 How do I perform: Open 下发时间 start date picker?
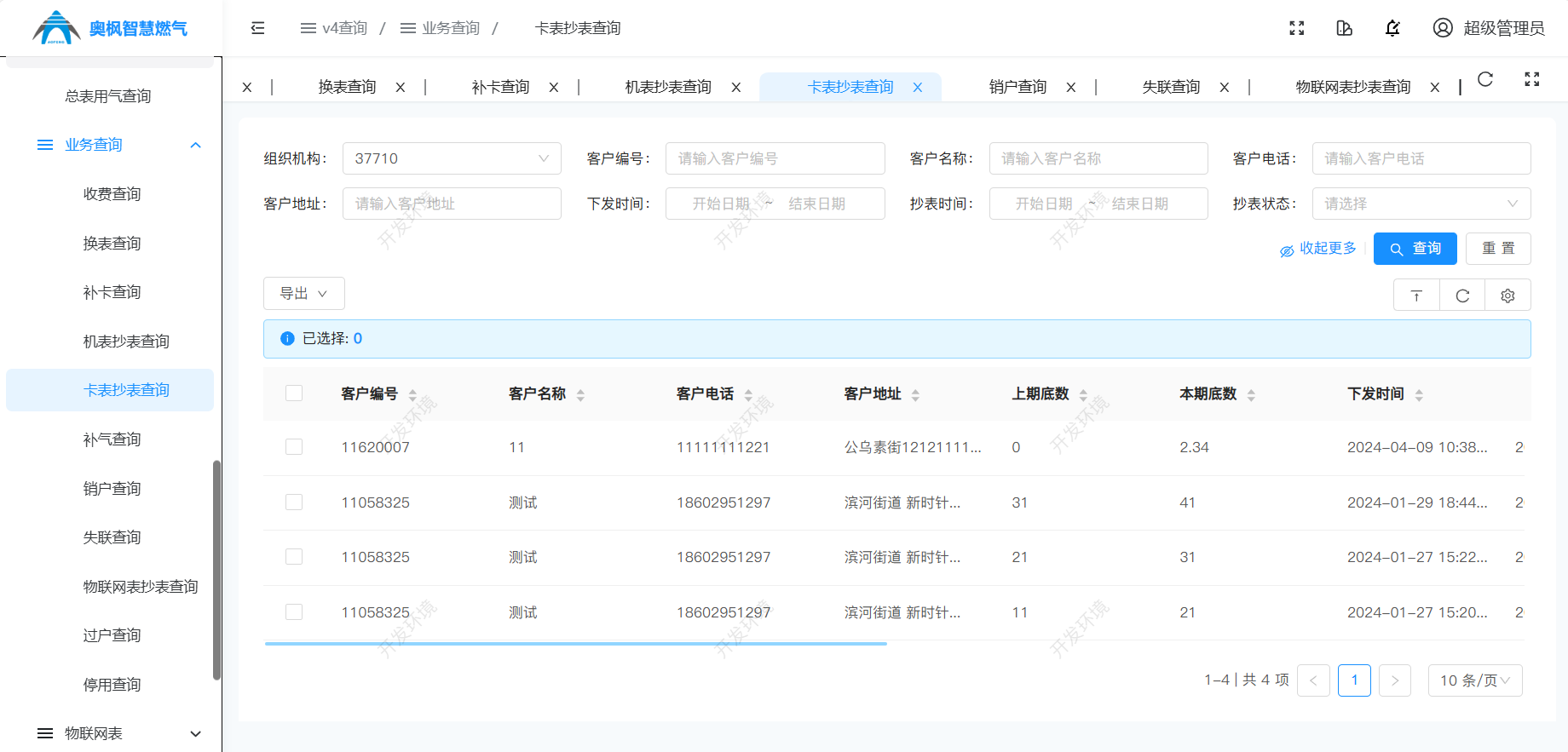[x=721, y=204]
